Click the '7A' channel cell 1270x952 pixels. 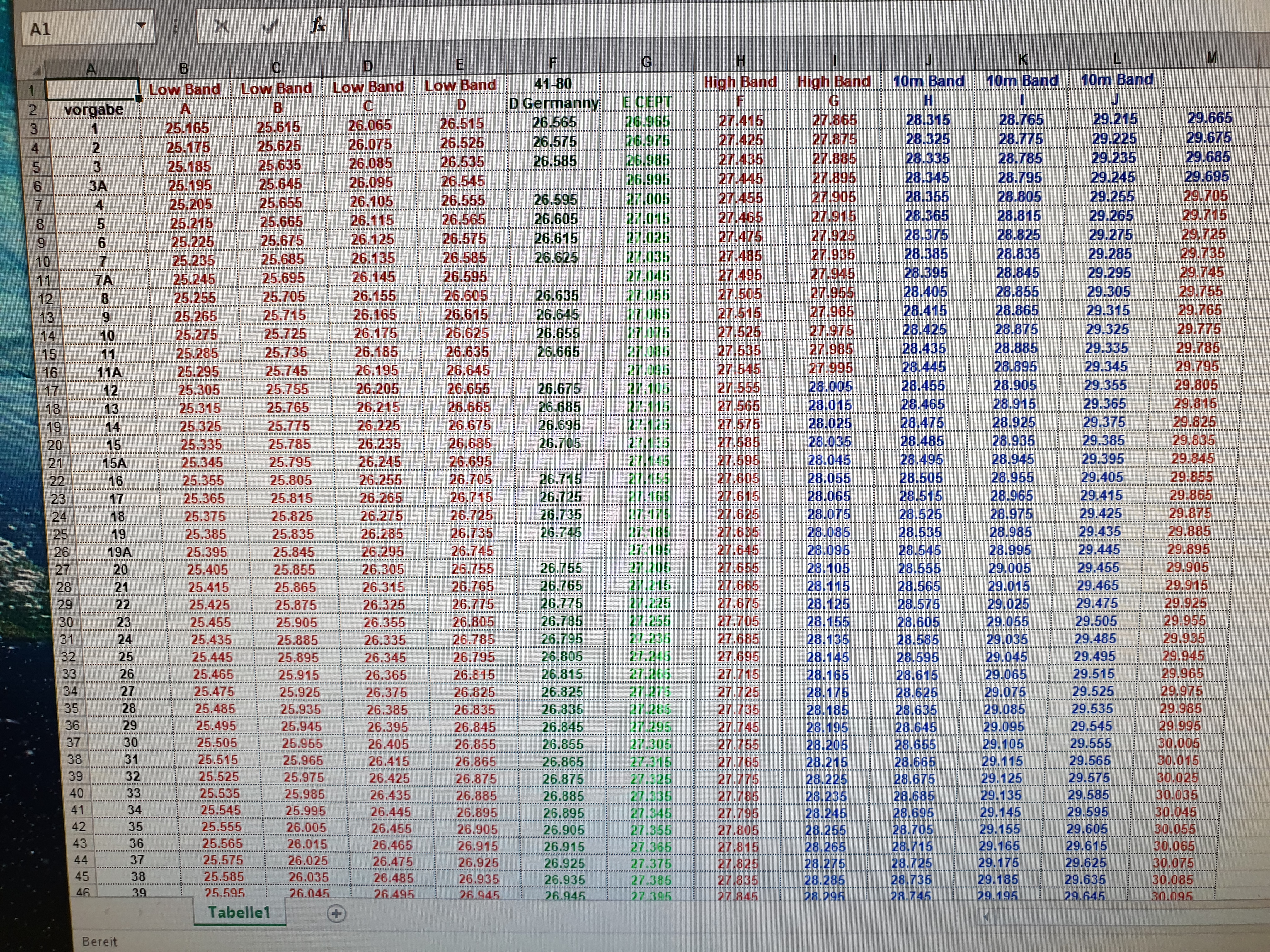click(x=103, y=280)
